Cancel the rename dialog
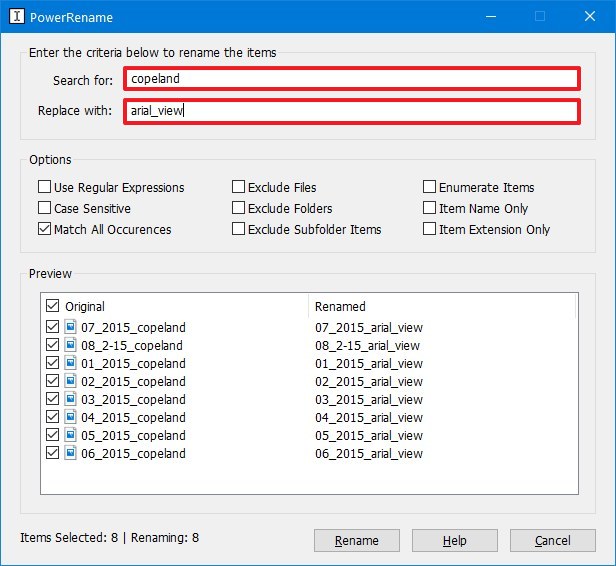The height and width of the screenshot is (566, 616). [x=553, y=540]
